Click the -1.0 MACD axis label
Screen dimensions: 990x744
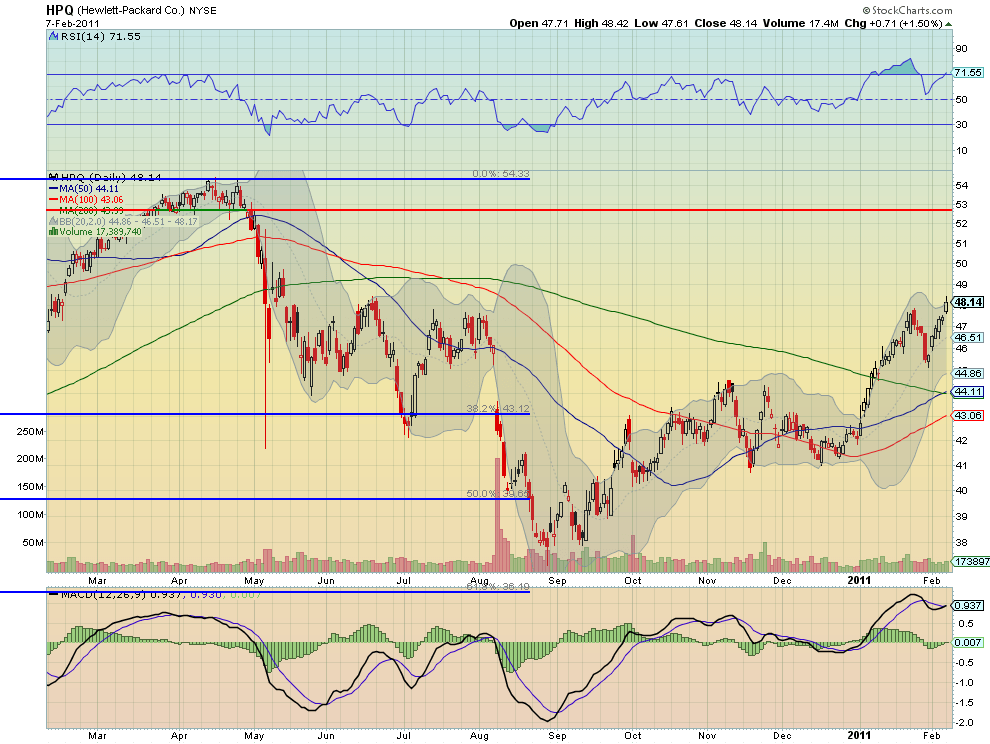point(965,682)
